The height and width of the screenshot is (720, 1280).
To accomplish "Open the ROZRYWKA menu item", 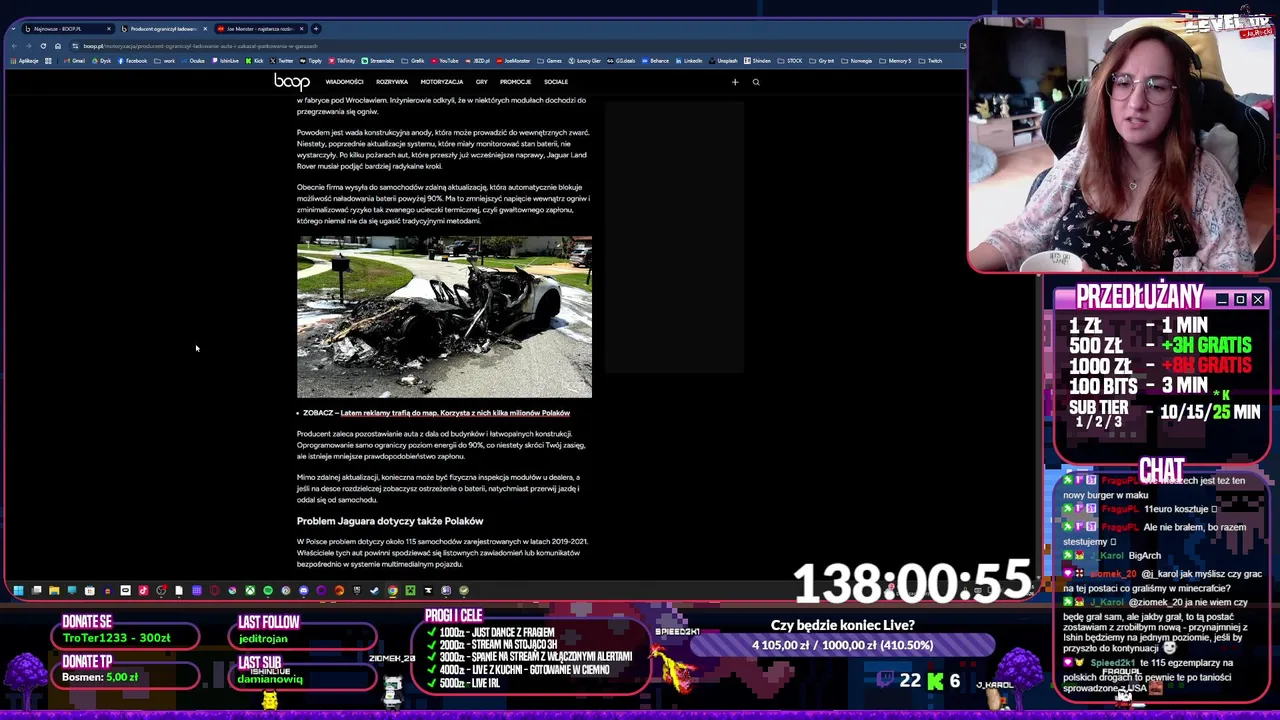I will pos(392,82).
